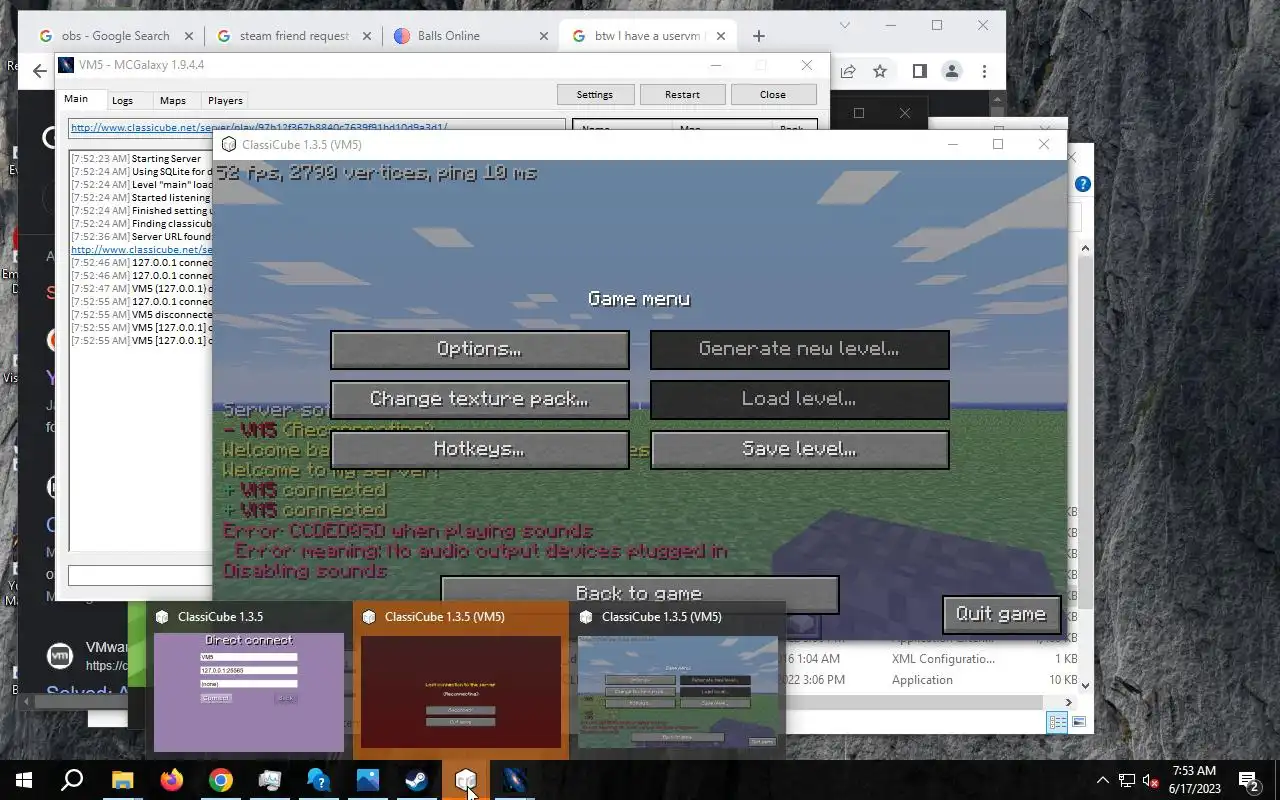Click Generate new level button
The width and height of the screenshot is (1280, 800).
point(799,349)
